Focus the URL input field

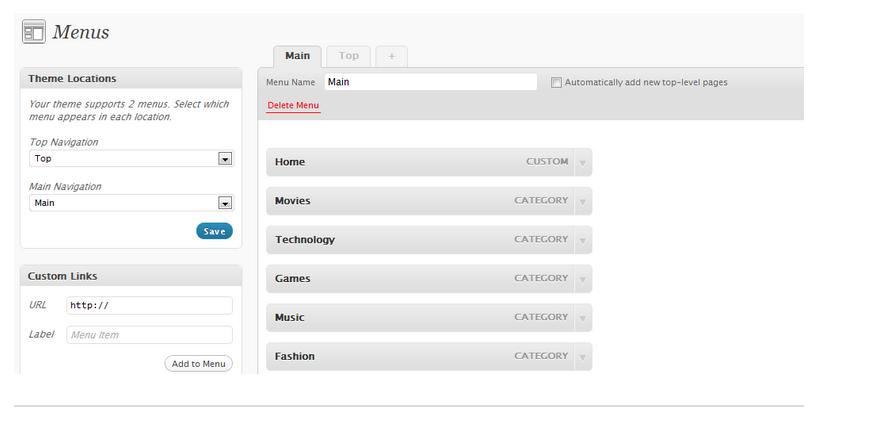(149, 306)
